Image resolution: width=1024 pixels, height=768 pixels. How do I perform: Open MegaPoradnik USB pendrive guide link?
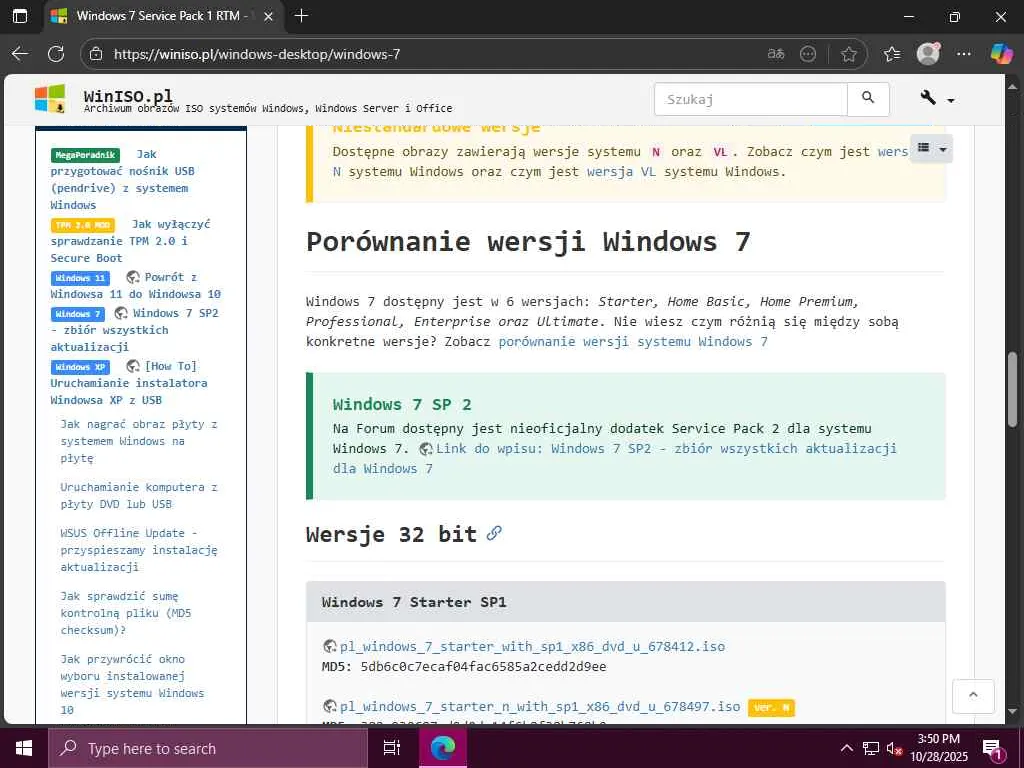122,180
